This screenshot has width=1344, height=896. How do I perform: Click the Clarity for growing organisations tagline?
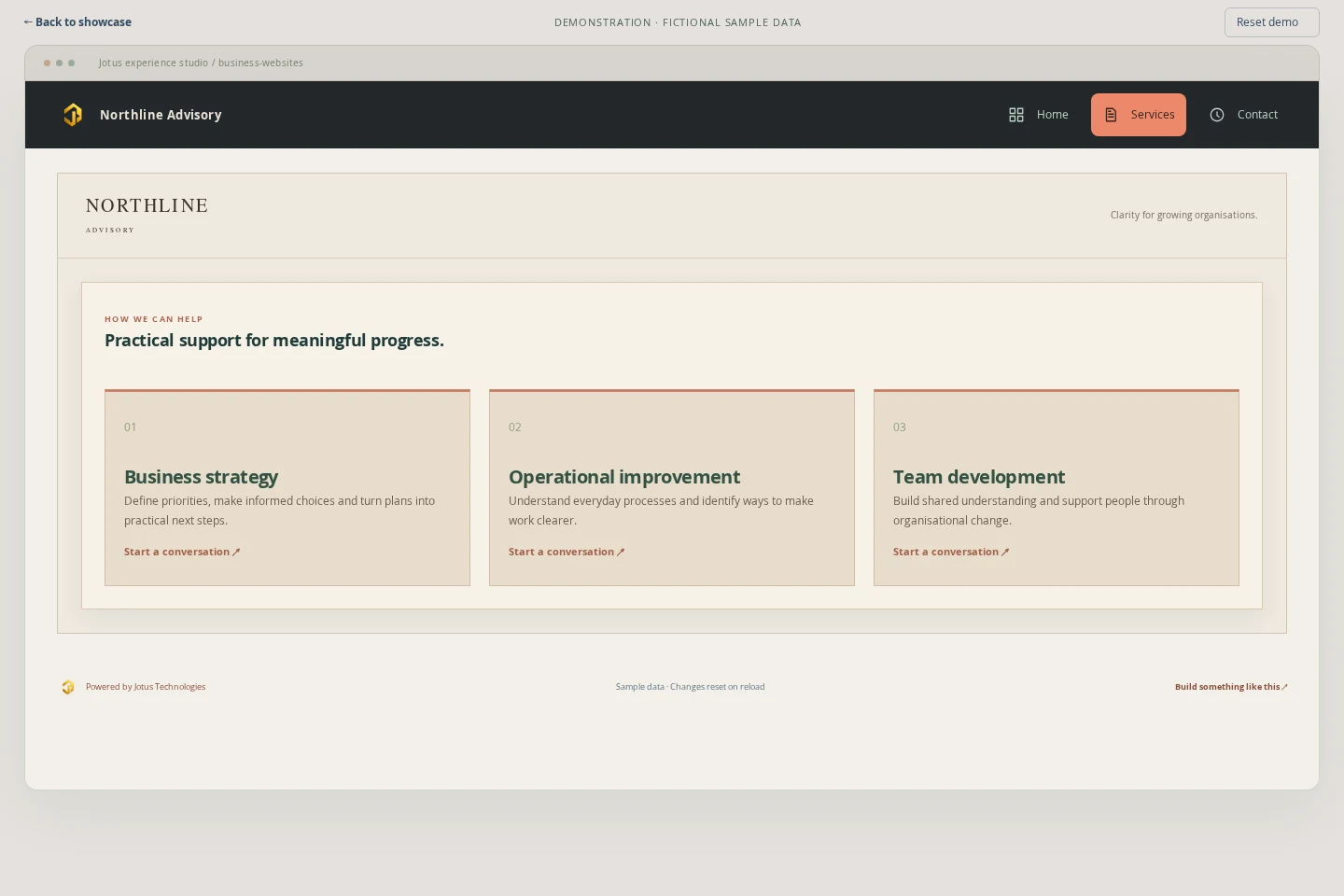(1183, 215)
